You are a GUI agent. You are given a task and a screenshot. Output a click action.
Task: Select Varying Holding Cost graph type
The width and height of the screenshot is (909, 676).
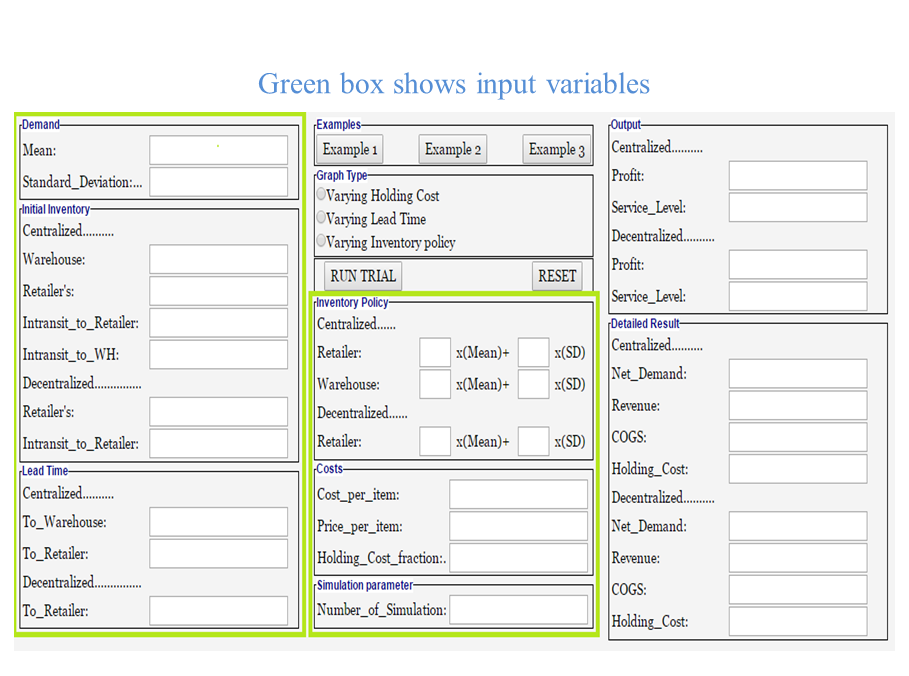(321, 194)
